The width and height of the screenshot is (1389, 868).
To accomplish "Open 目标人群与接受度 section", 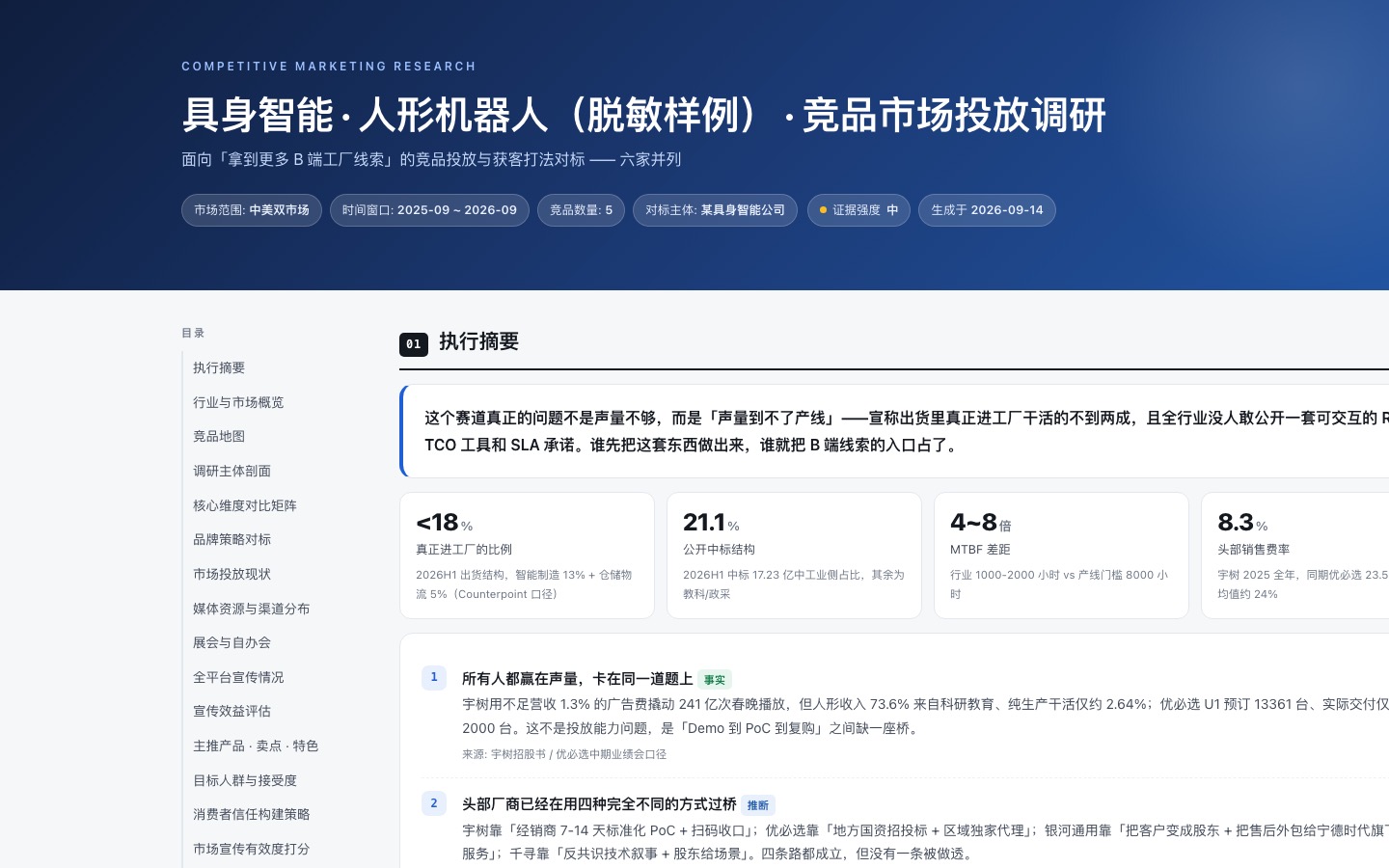I will (x=245, y=780).
